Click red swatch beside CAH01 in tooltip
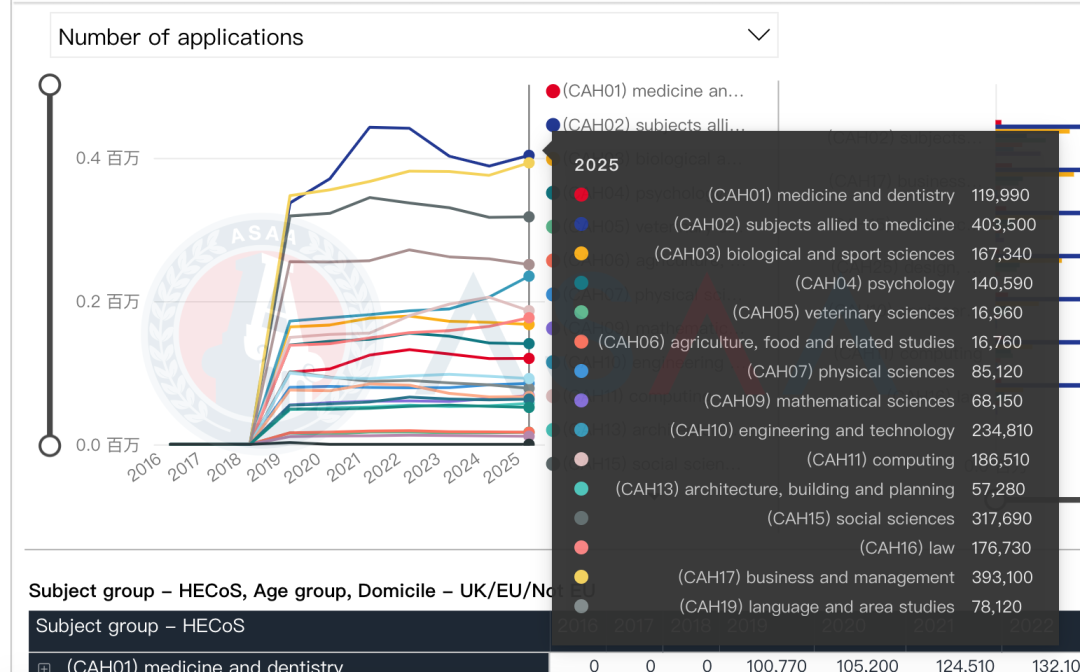 [x=581, y=195]
